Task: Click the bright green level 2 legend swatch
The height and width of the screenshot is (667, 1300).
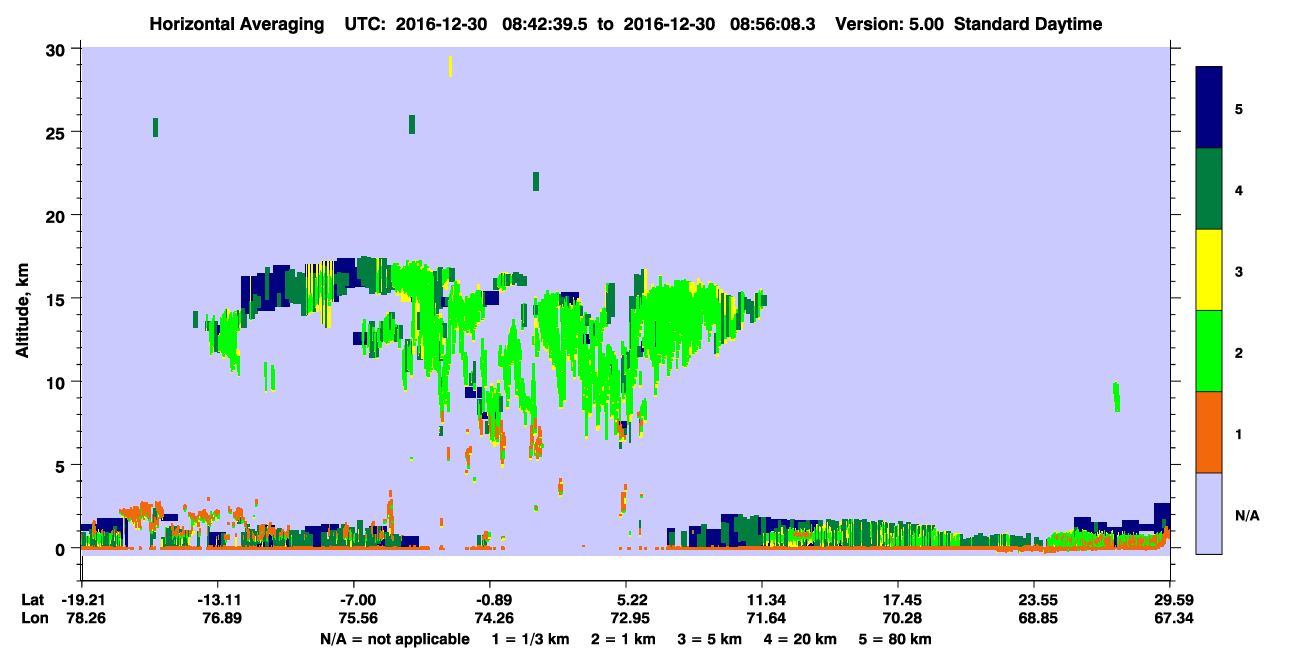Action: pos(1209,351)
